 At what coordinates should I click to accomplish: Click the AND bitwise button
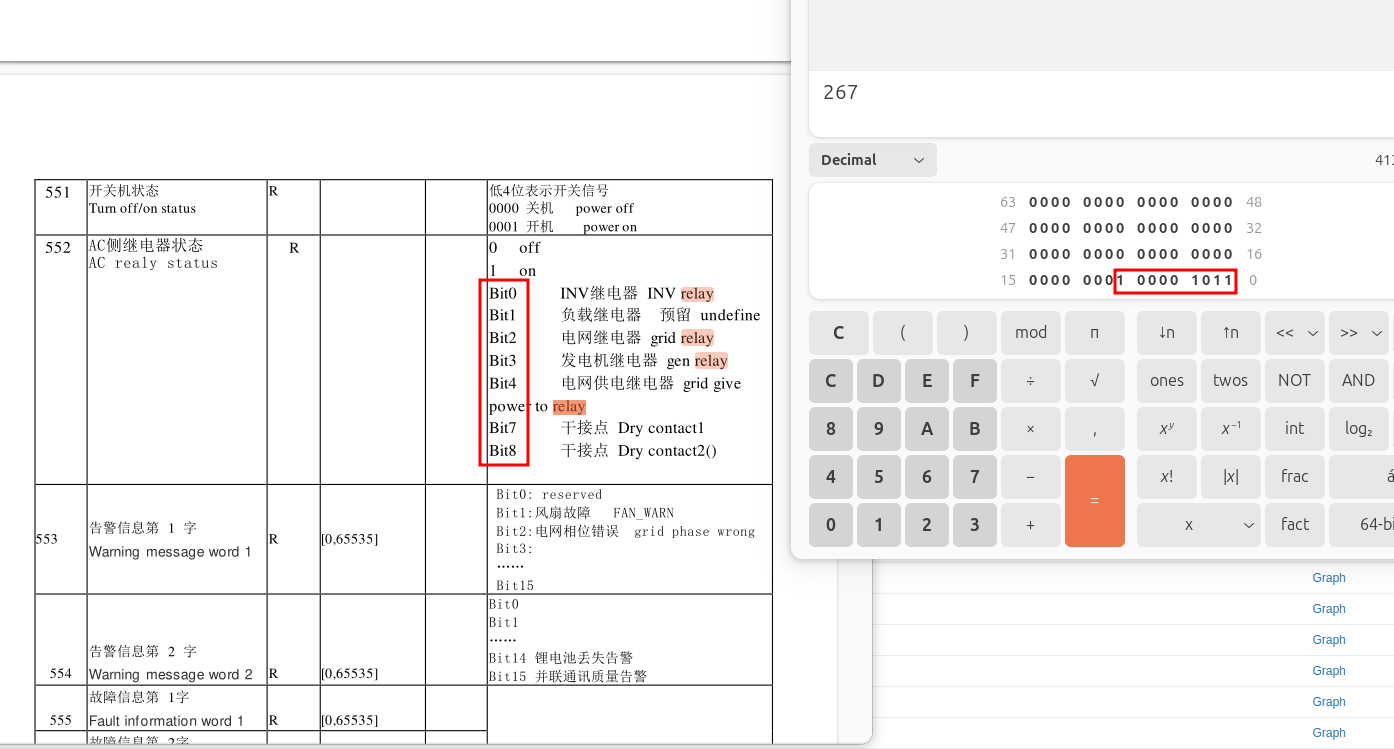point(1358,381)
